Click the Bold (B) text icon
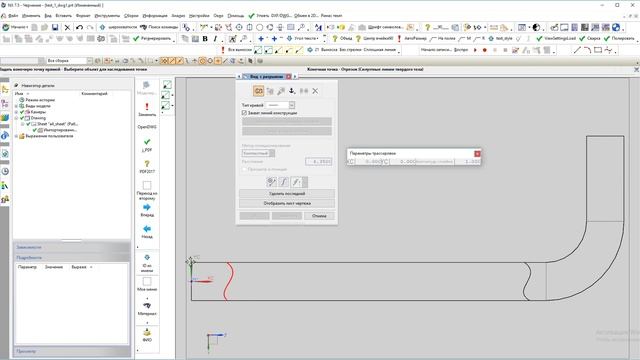The height and width of the screenshot is (360, 640). pyautogui.click(x=205, y=38)
